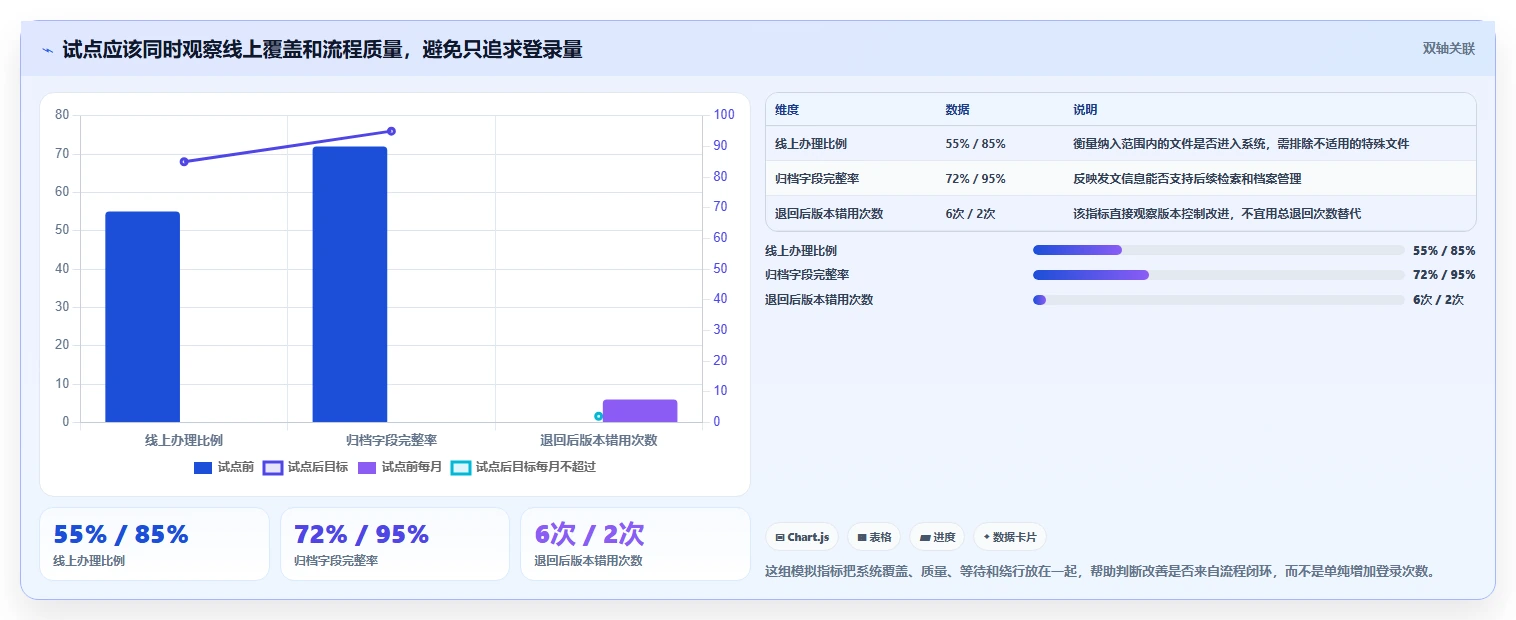1516x620 pixels.
Task: Click the purple 试点前每月 legend swatch
Action: [367, 467]
